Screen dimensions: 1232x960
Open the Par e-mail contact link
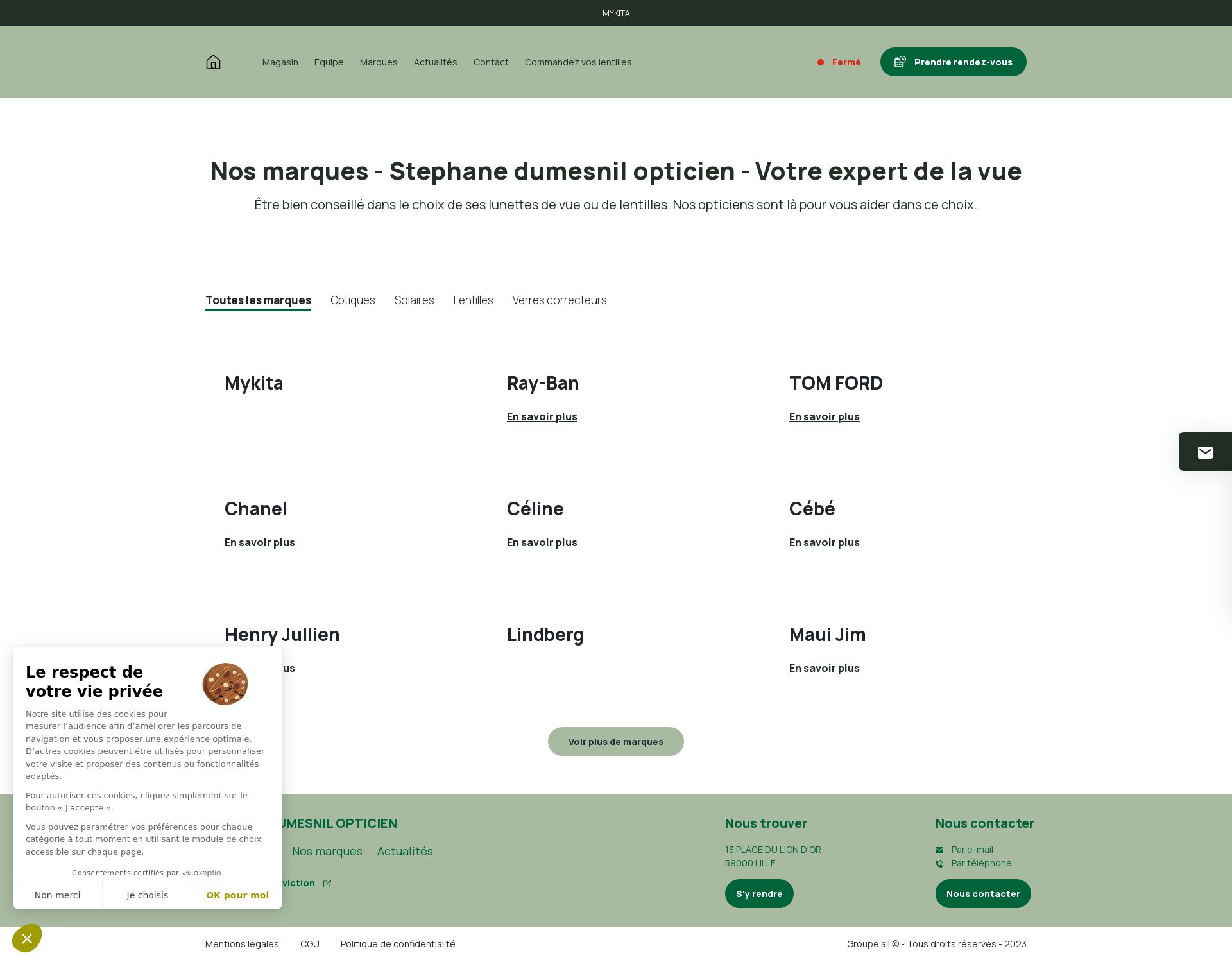point(972,850)
